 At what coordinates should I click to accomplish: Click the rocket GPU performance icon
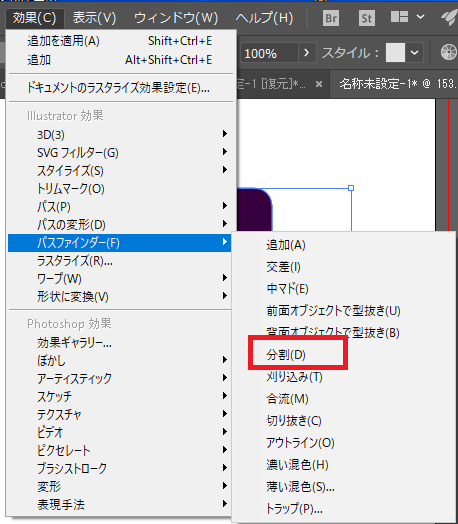449,17
